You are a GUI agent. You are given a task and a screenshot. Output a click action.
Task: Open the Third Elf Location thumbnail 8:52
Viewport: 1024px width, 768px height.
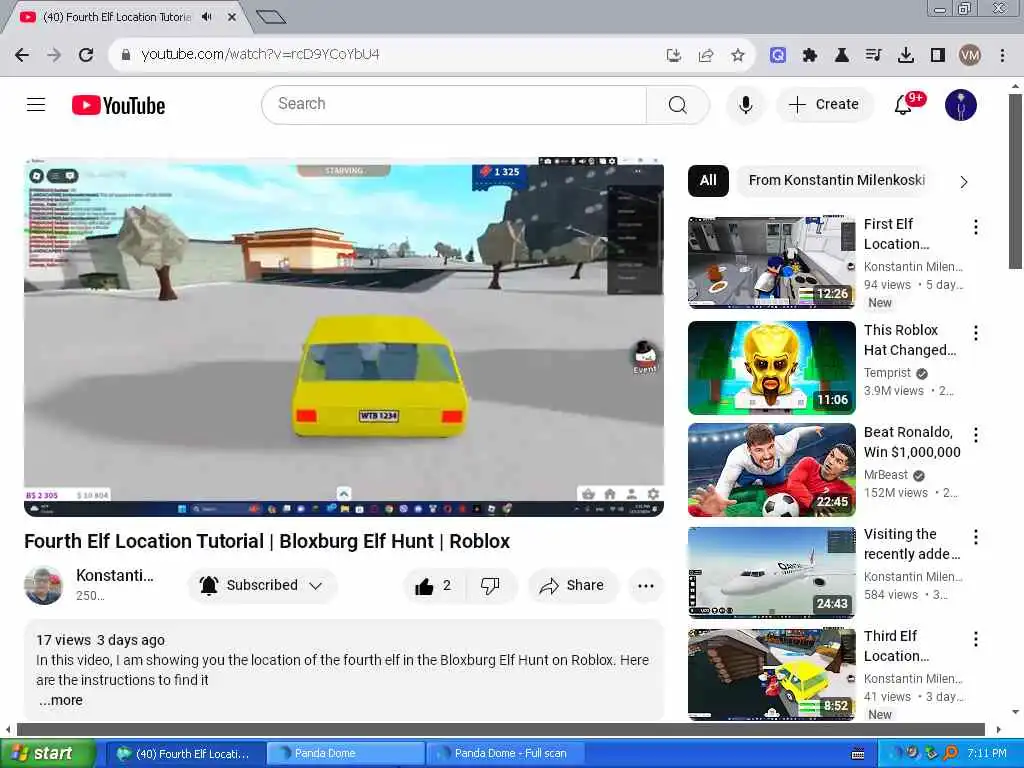pos(771,675)
